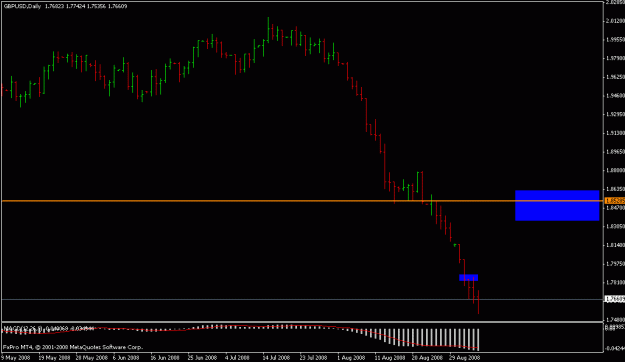Click the 1.97900 price level label

coord(615,58)
